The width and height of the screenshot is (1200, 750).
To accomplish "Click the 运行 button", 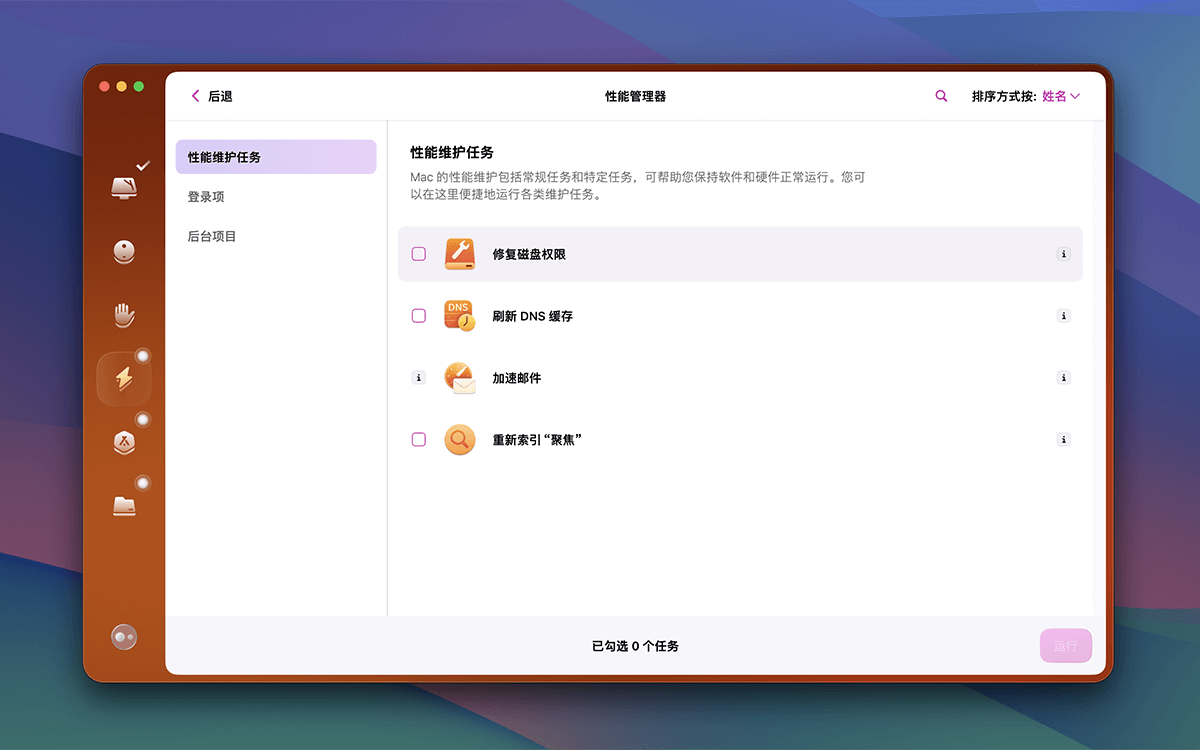I will [x=1066, y=646].
